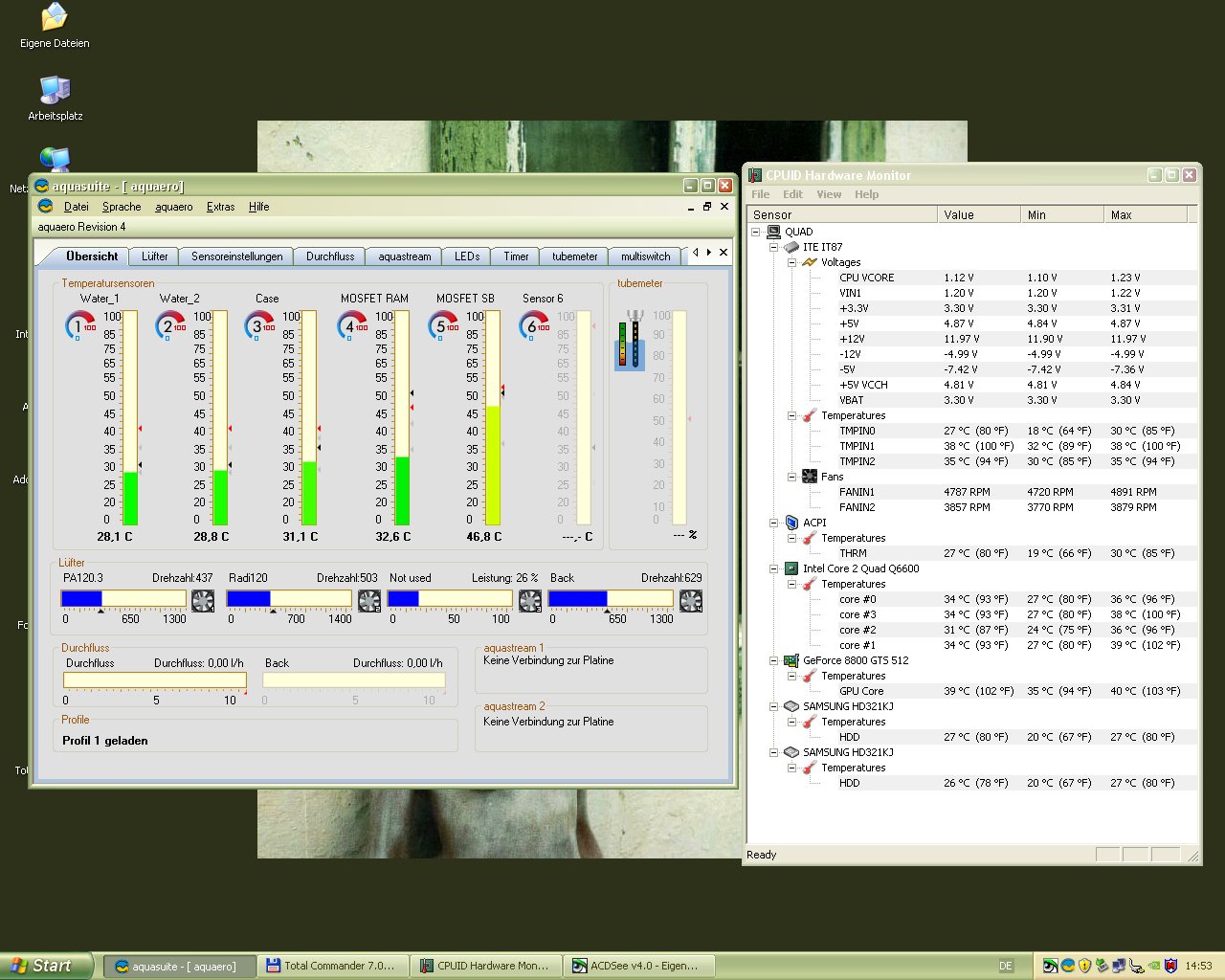The image size is (1225, 980).
Task: Click the Fans node fan icon
Action: tap(810, 477)
